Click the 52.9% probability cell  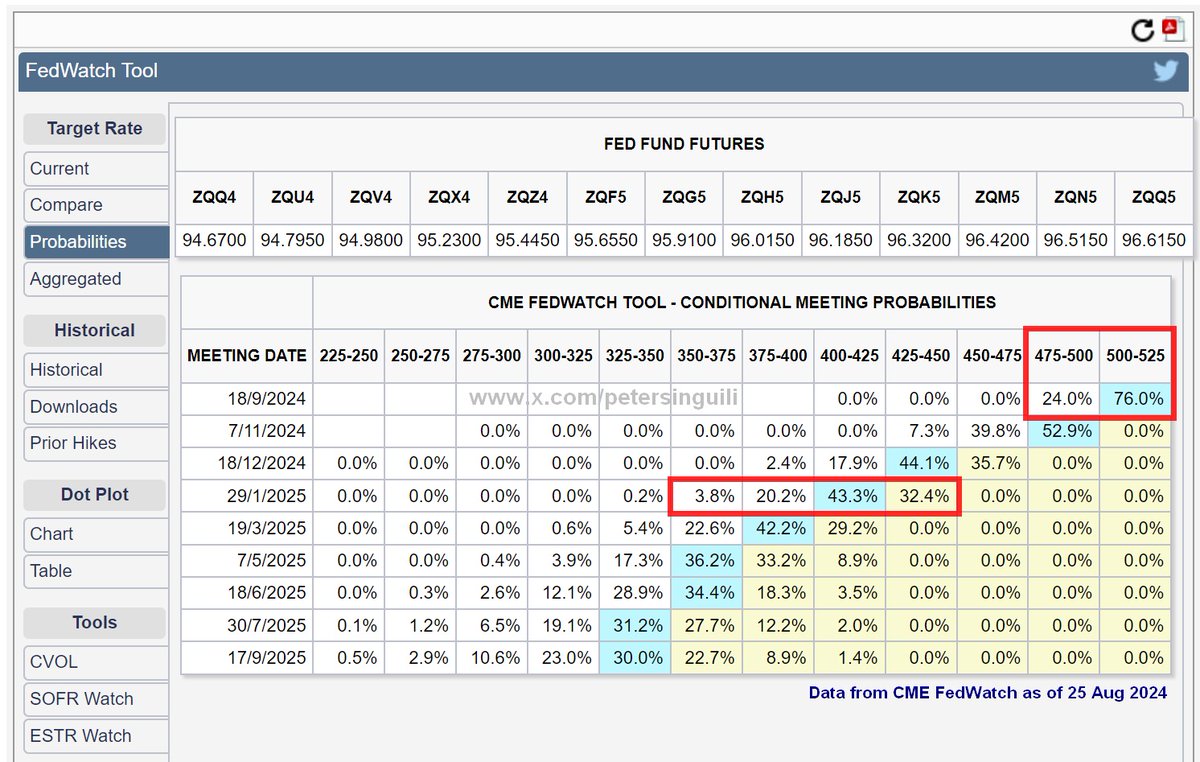tap(1064, 431)
